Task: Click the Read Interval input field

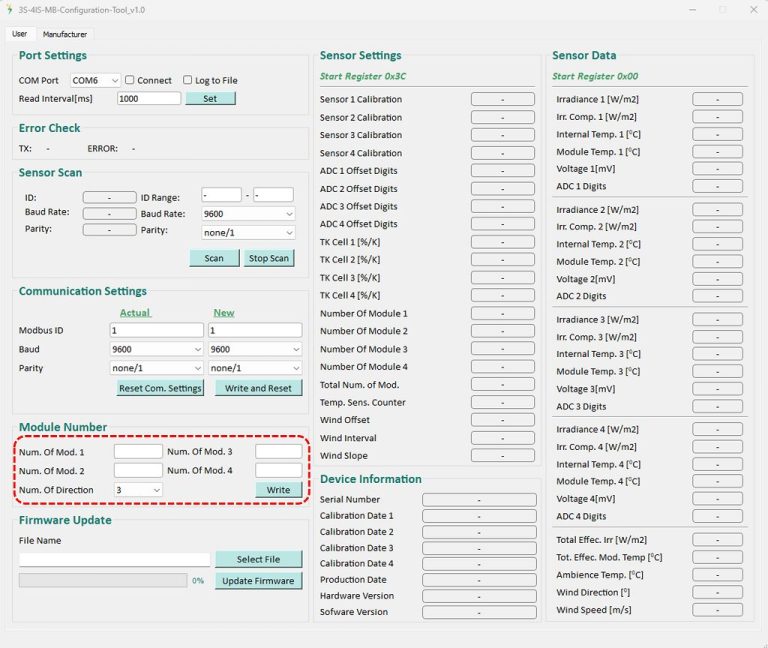Action: click(148, 99)
